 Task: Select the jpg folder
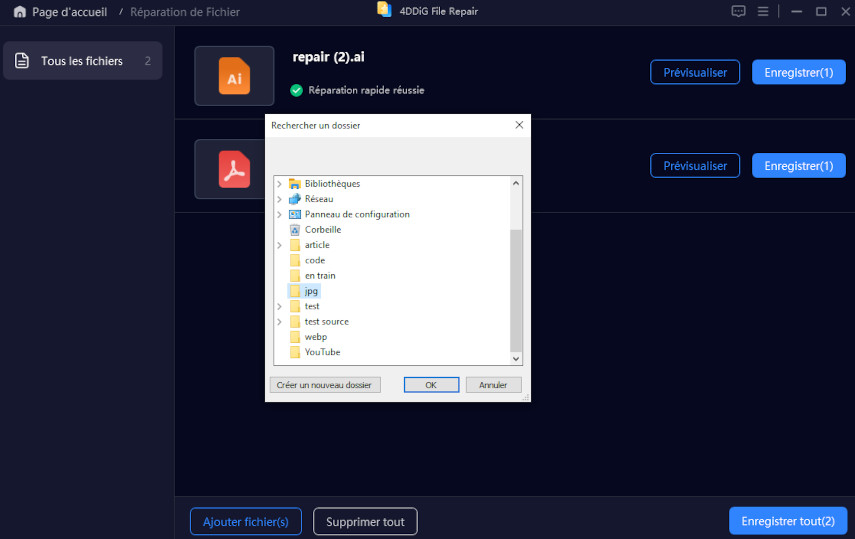(x=304, y=291)
